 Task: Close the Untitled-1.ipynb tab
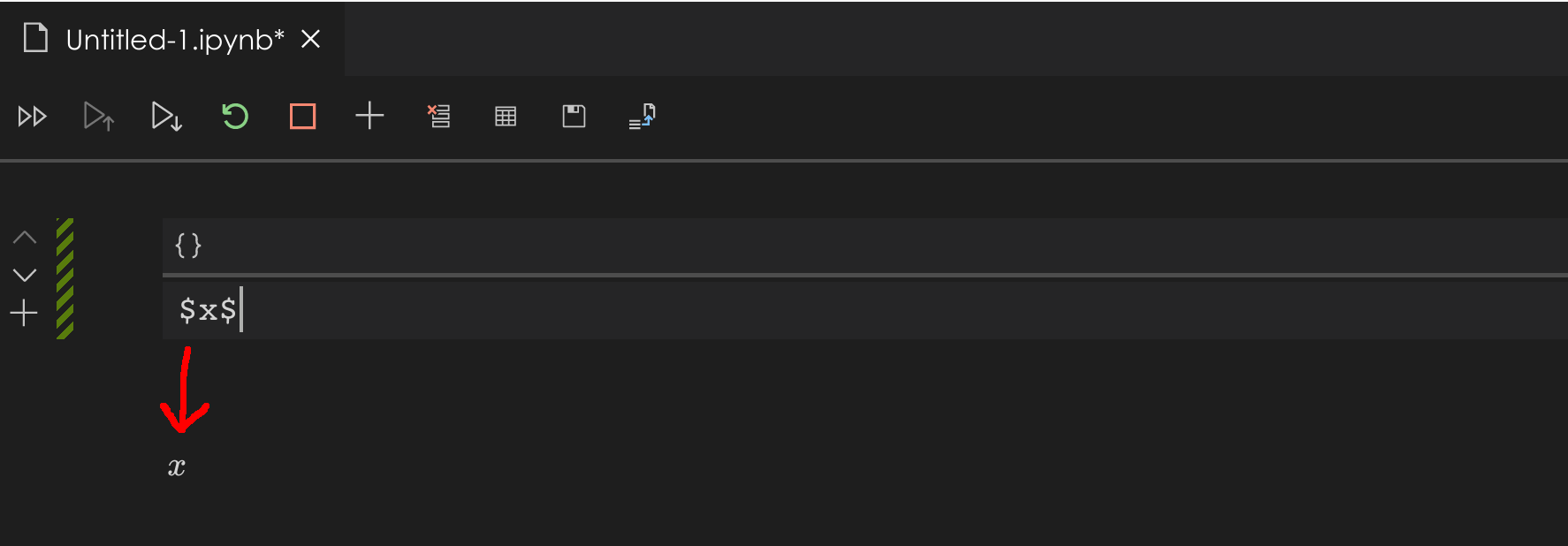coord(311,39)
